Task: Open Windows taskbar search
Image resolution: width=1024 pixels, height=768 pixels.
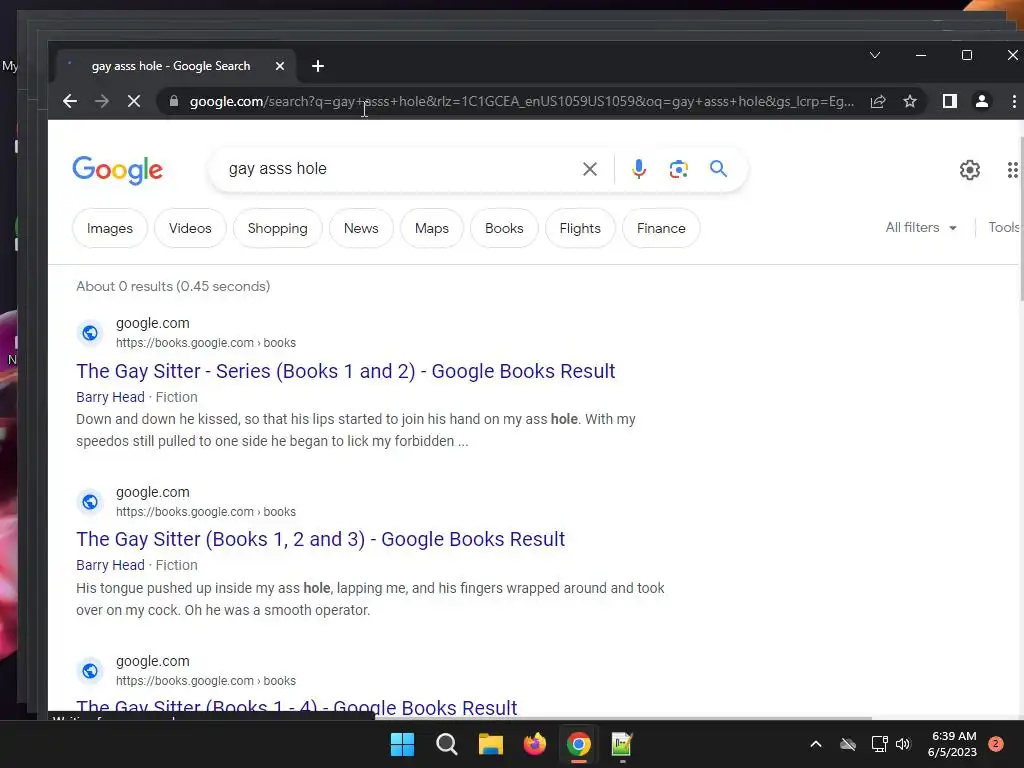Action: point(447,744)
